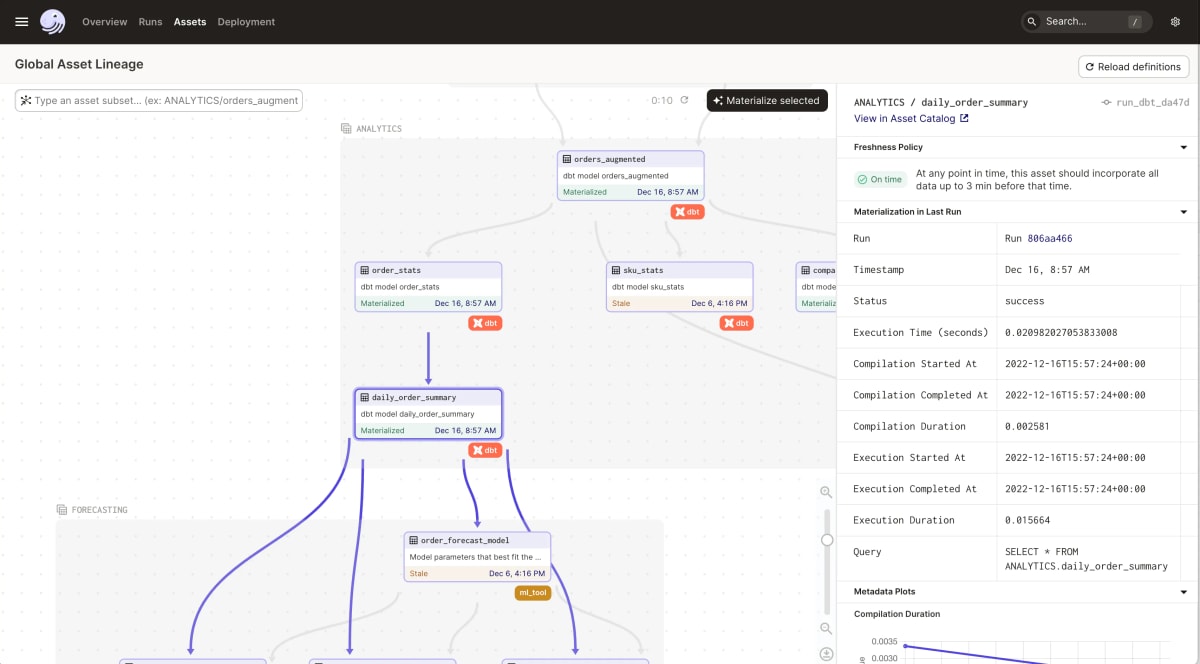Click the op icon beside run_dbt_da47d
1200x664 pixels.
[1106, 102]
